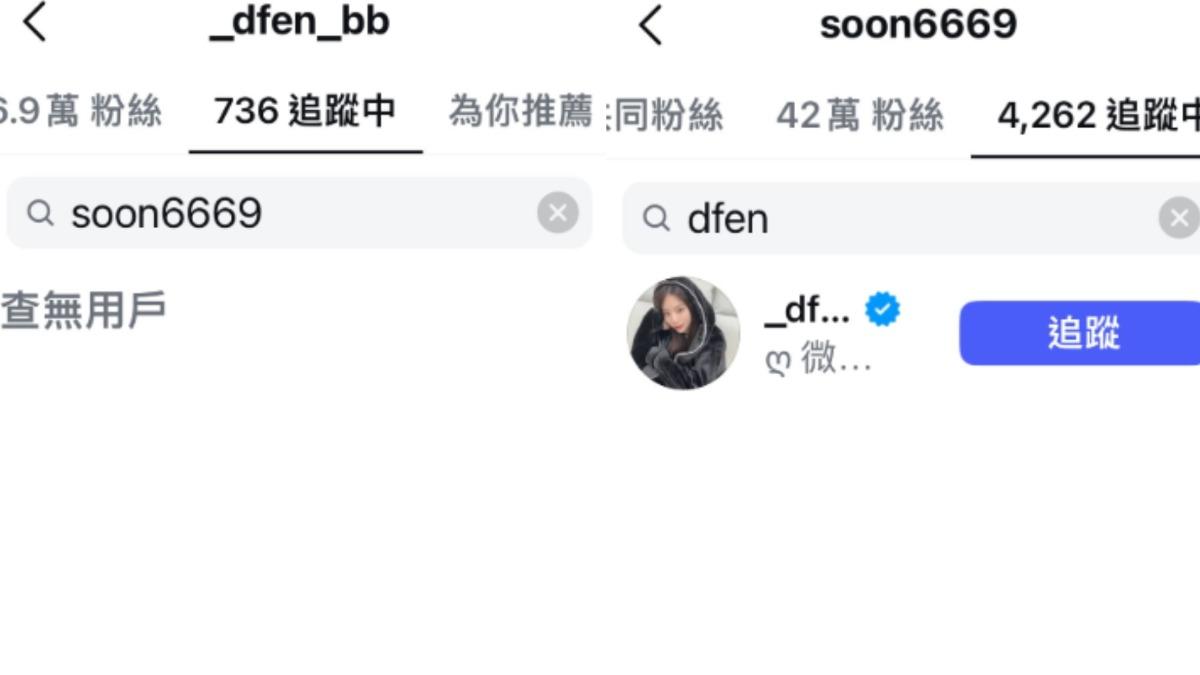Tap the magnifier icon beside soon6669 query

(x=40, y=212)
